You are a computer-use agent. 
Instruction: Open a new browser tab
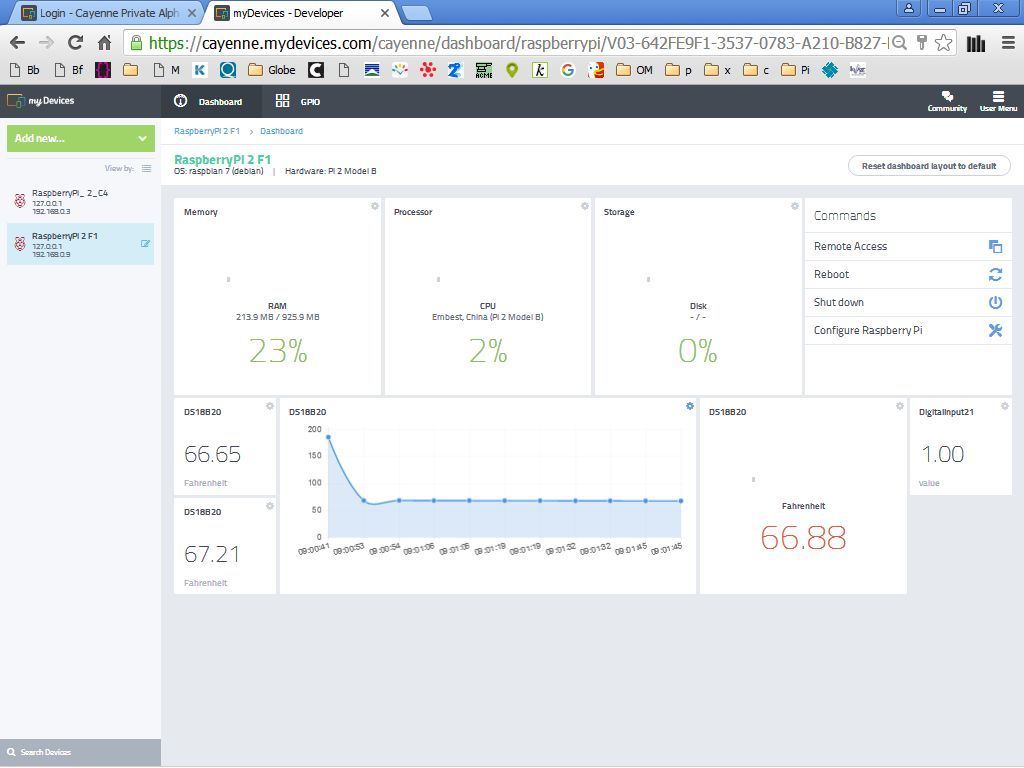point(416,12)
